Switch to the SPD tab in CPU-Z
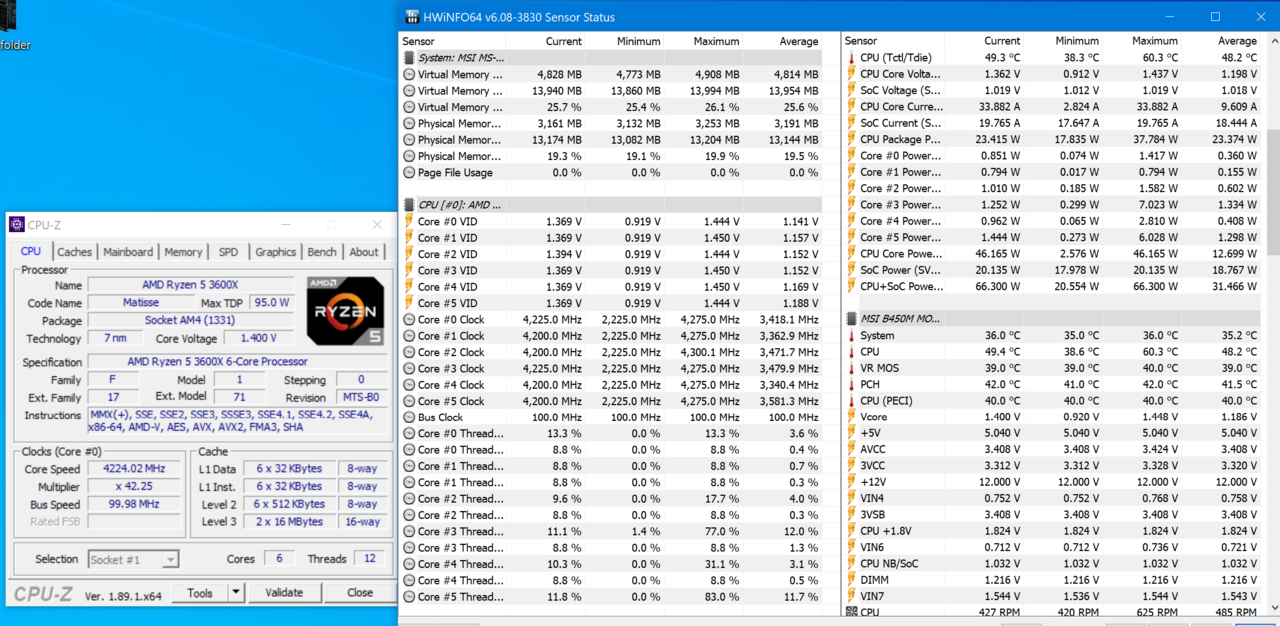The width and height of the screenshot is (1280, 626). click(x=228, y=252)
